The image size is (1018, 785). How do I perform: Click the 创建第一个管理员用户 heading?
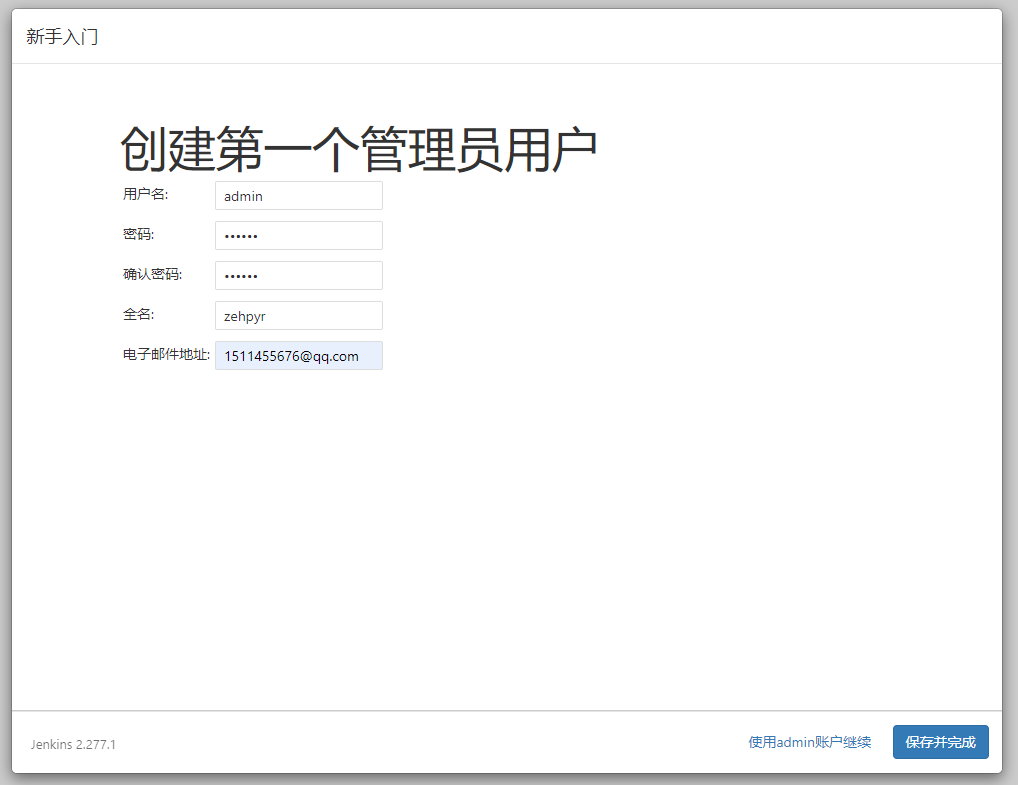point(358,144)
